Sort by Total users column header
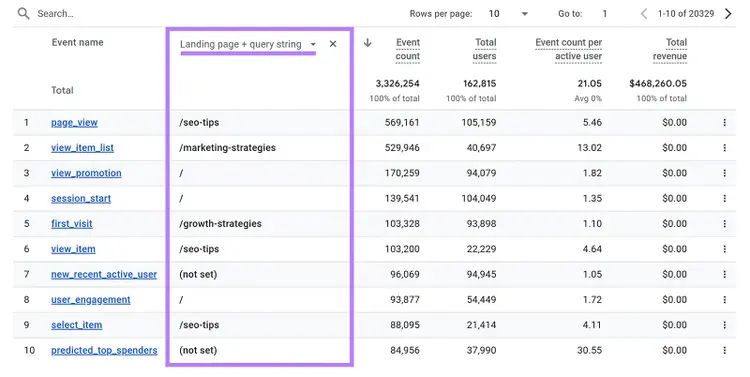 click(x=484, y=49)
